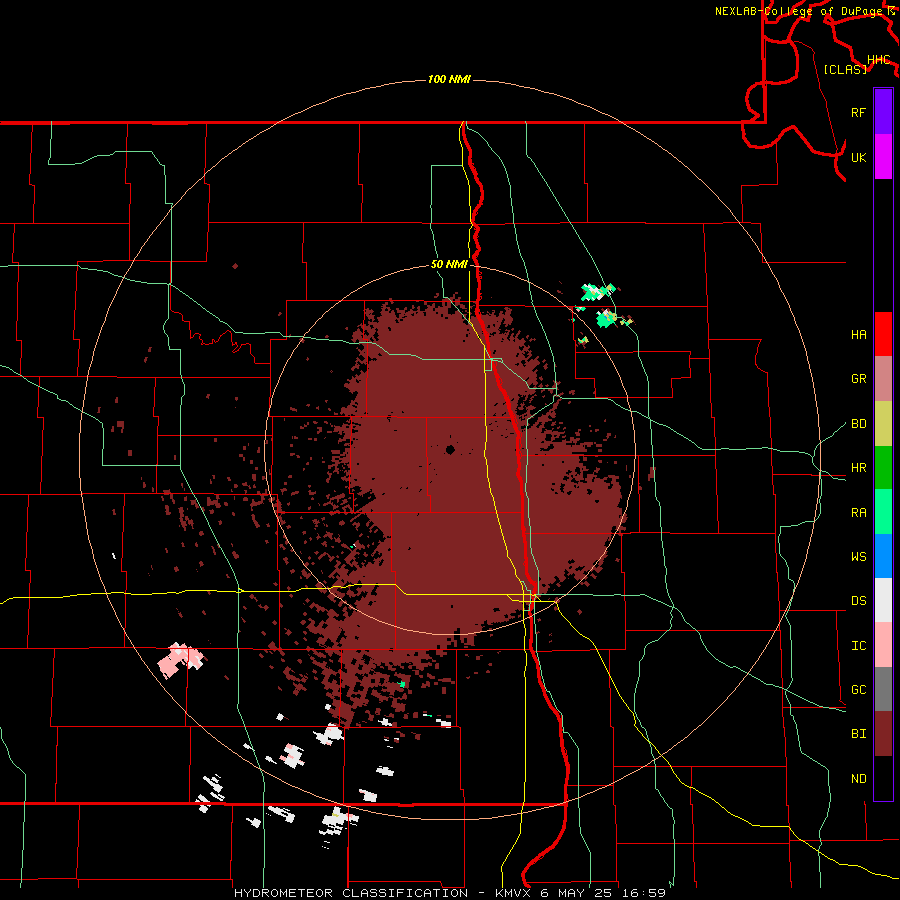900x900 pixels.
Task: Click the black radar site dot at center
Action: [x=450, y=450]
